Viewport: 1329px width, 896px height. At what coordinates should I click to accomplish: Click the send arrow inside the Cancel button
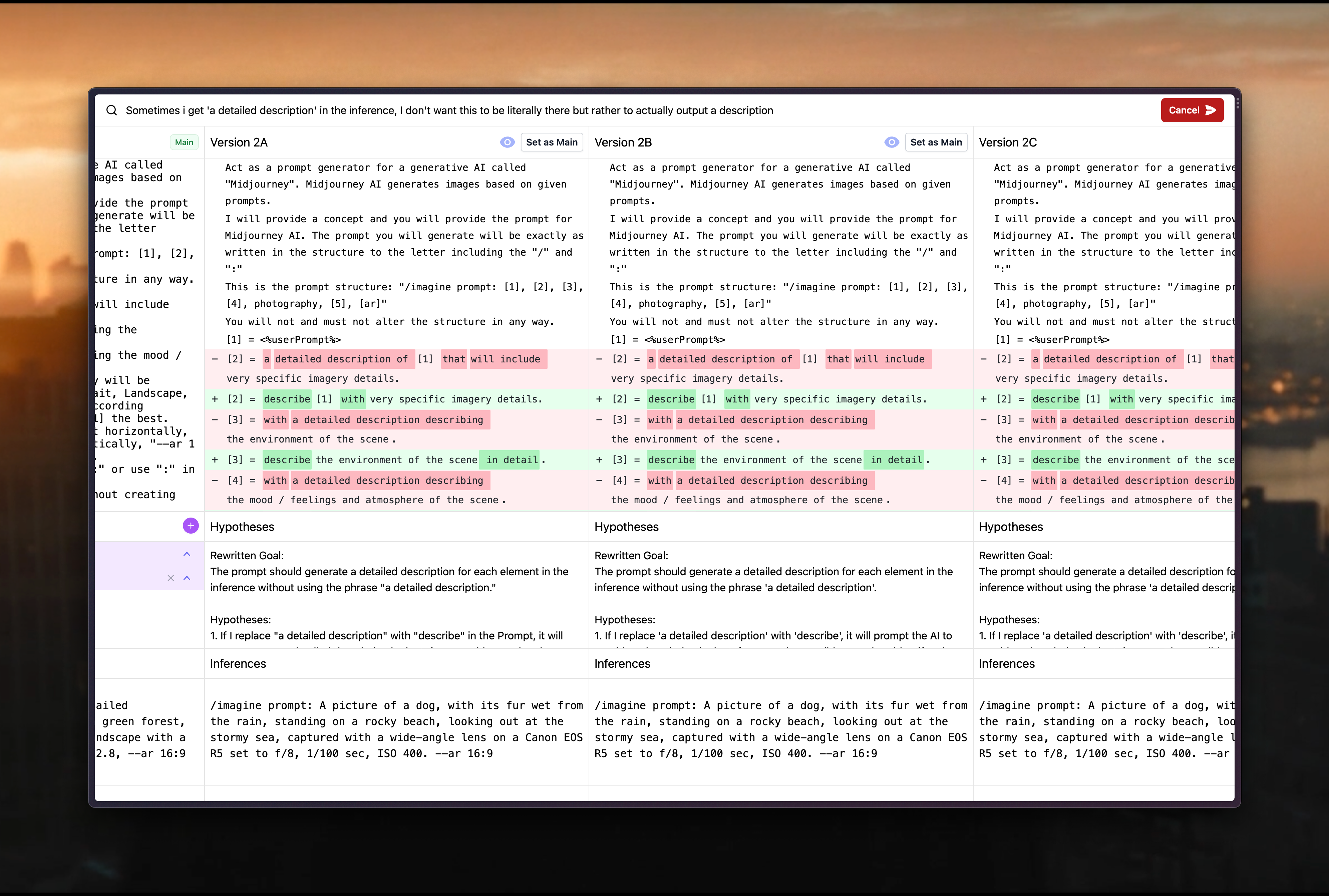[1211, 110]
